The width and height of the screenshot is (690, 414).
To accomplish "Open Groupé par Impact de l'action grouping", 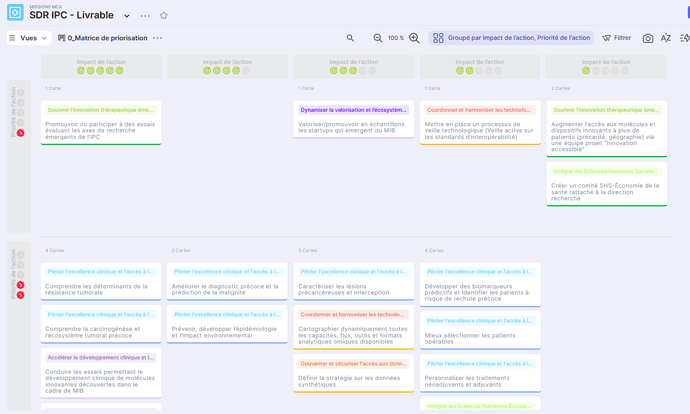I will [512, 38].
